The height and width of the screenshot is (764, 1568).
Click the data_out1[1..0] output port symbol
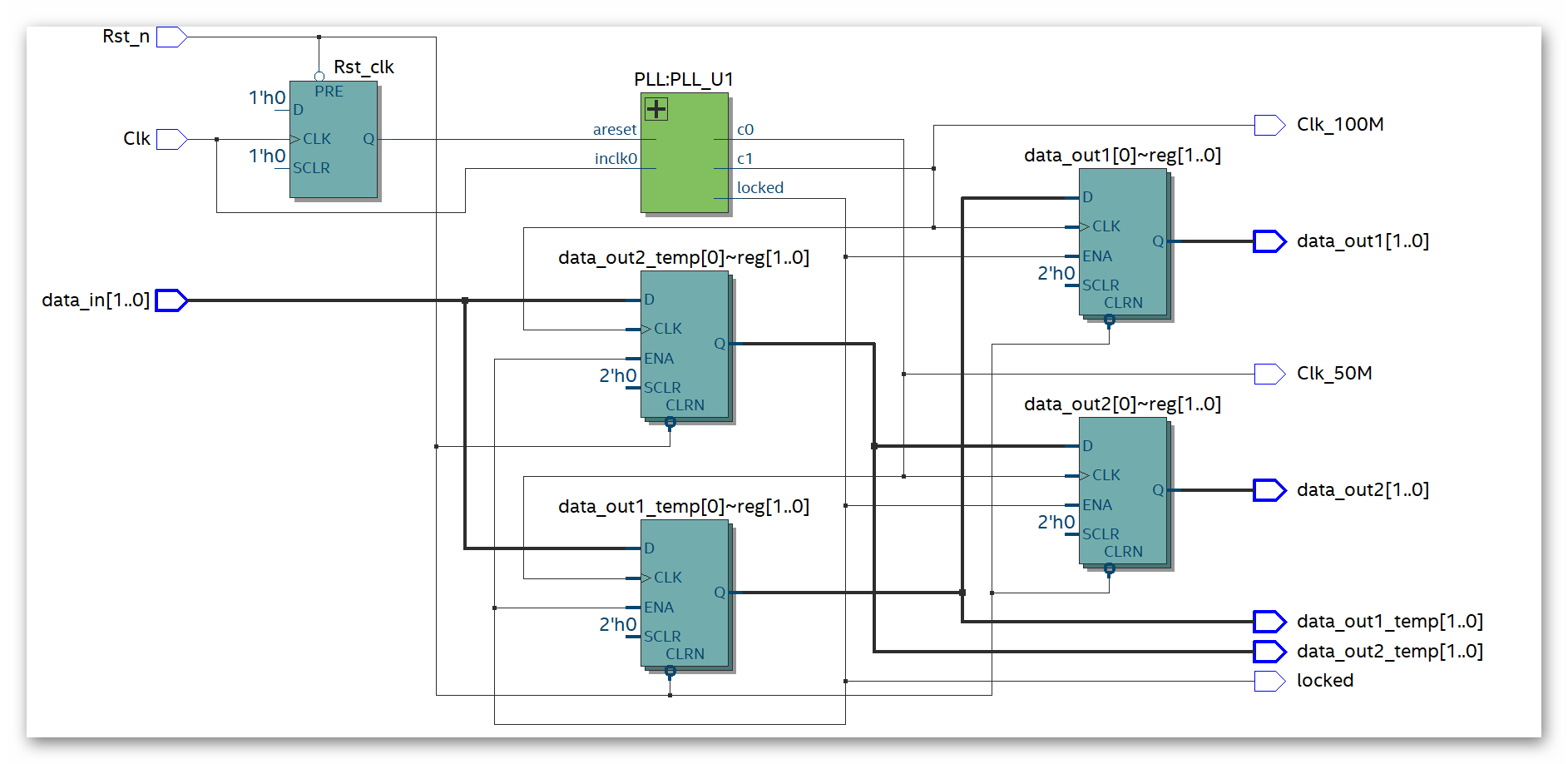point(1269,241)
